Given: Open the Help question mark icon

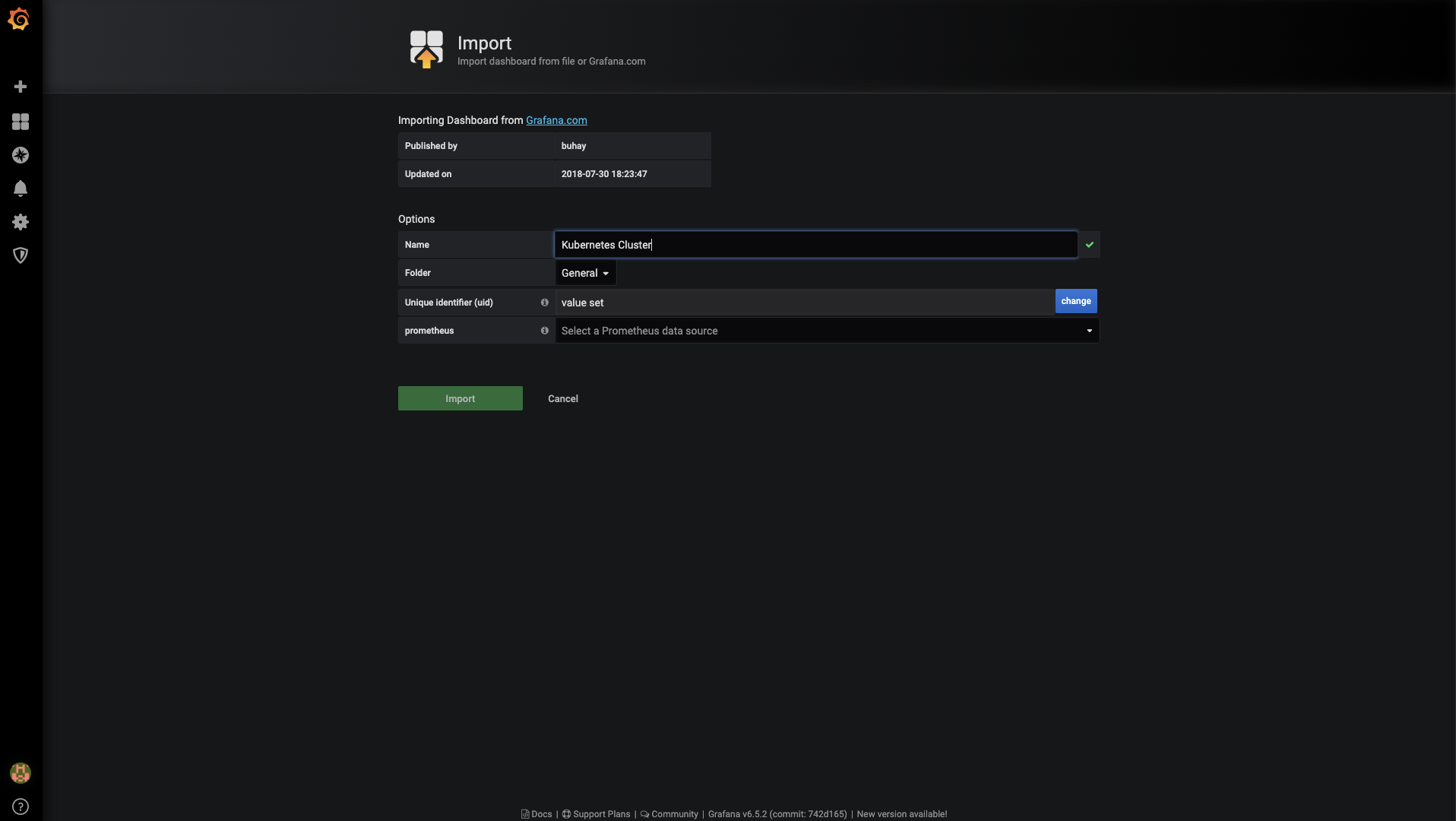Looking at the screenshot, I should pos(21,807).
